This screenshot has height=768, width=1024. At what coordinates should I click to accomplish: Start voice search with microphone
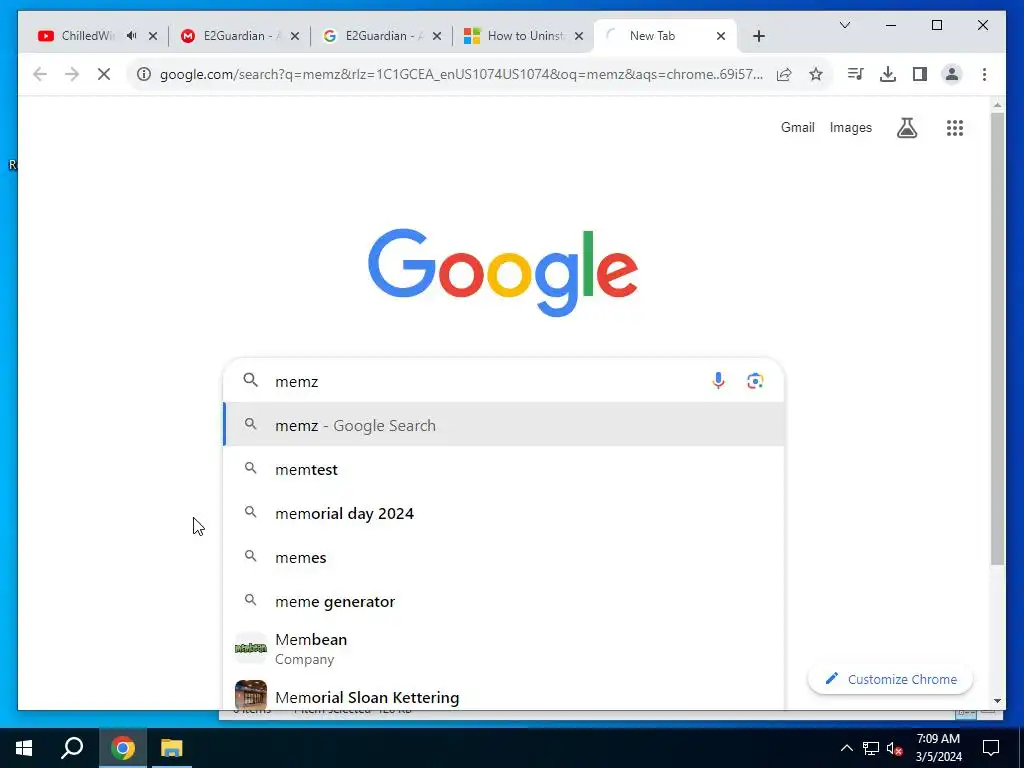pos(718,381)
